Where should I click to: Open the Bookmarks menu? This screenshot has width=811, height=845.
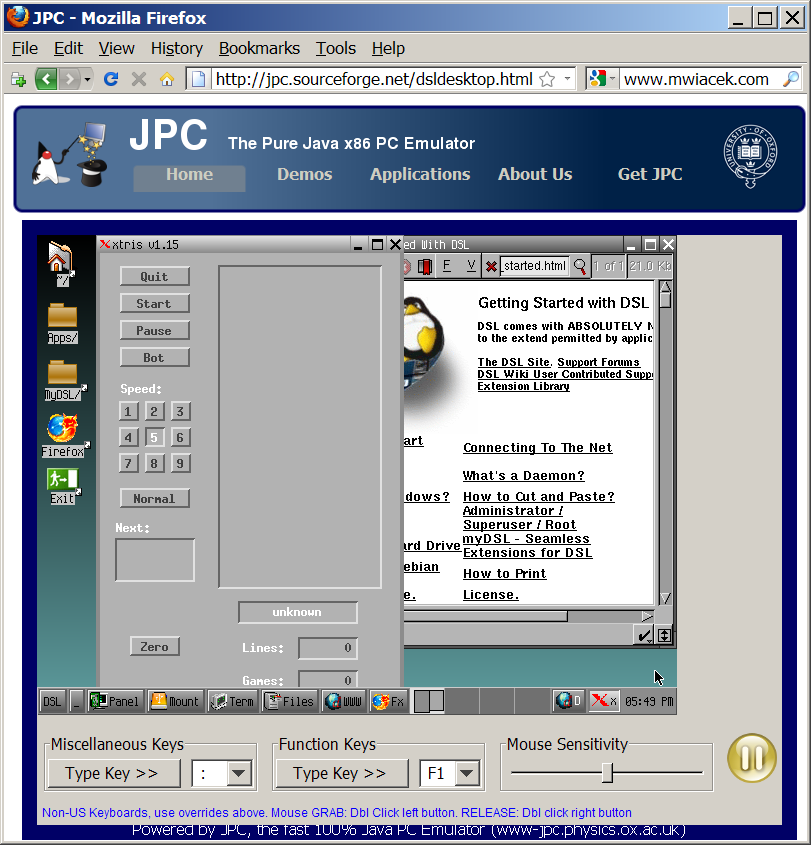(x=259, y=48)
